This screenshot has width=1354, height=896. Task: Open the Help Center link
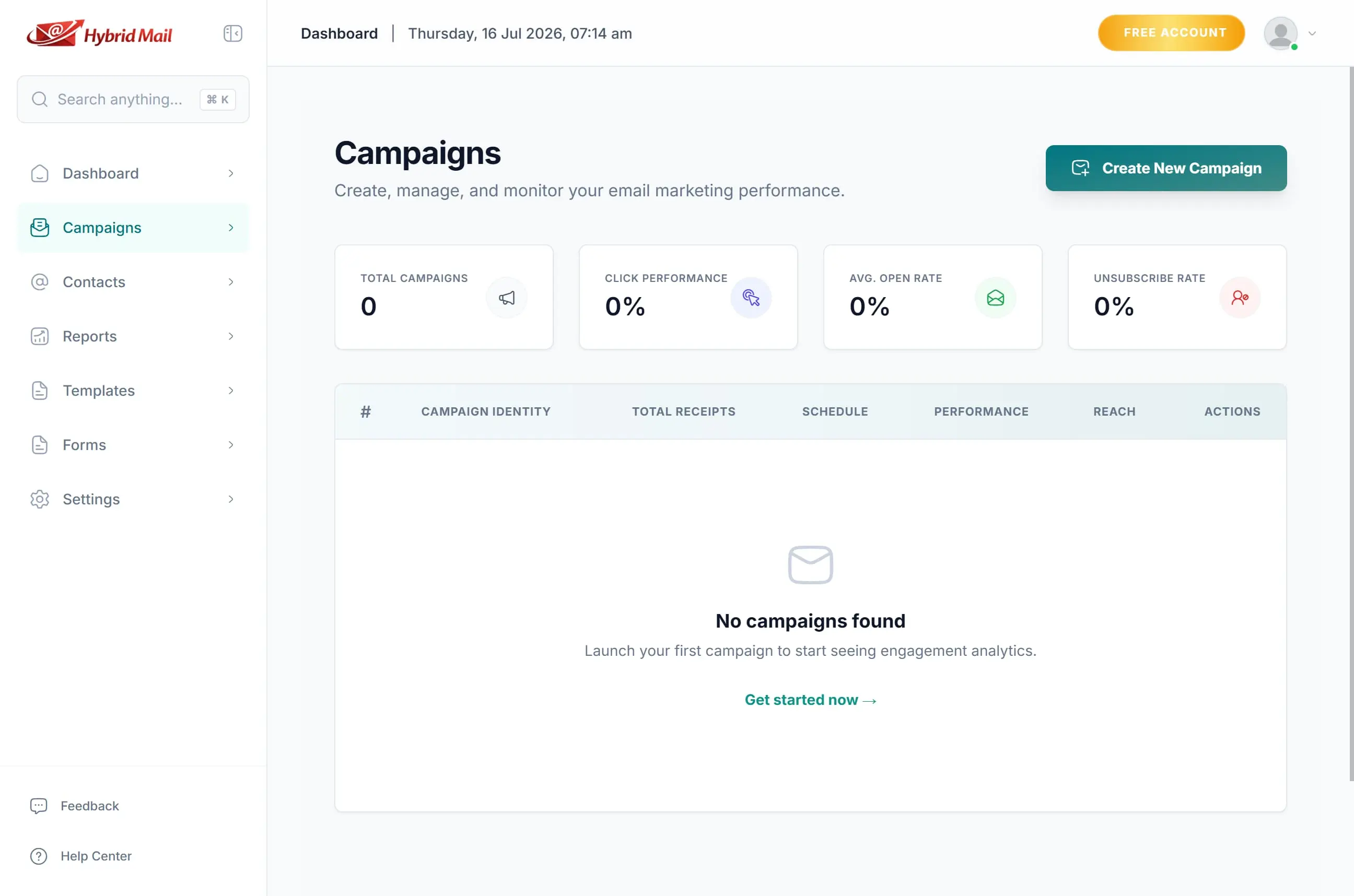pyautogui.click(x=96, y=856)
